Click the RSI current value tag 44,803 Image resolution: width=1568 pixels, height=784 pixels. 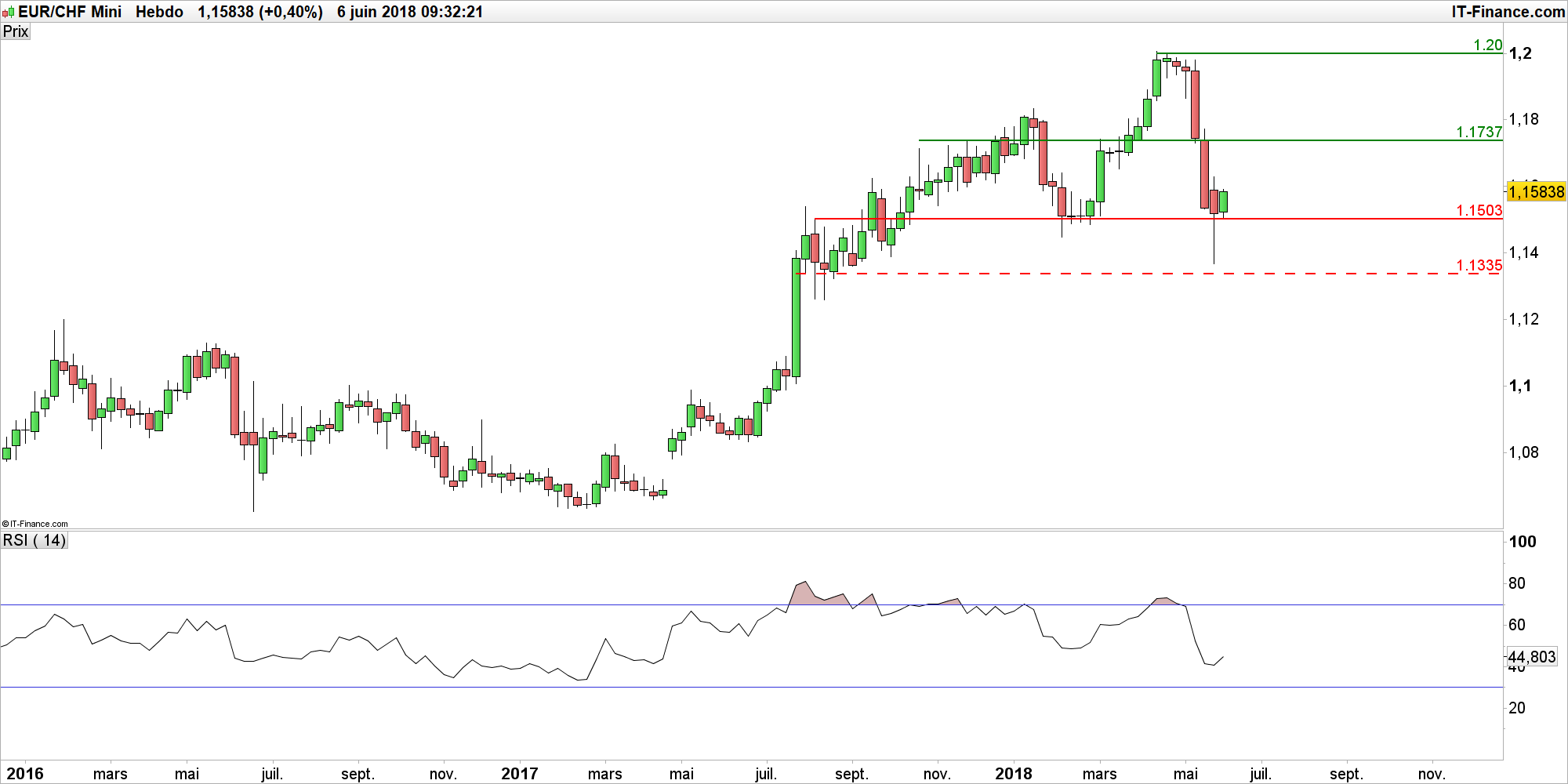coord(1532,657)
